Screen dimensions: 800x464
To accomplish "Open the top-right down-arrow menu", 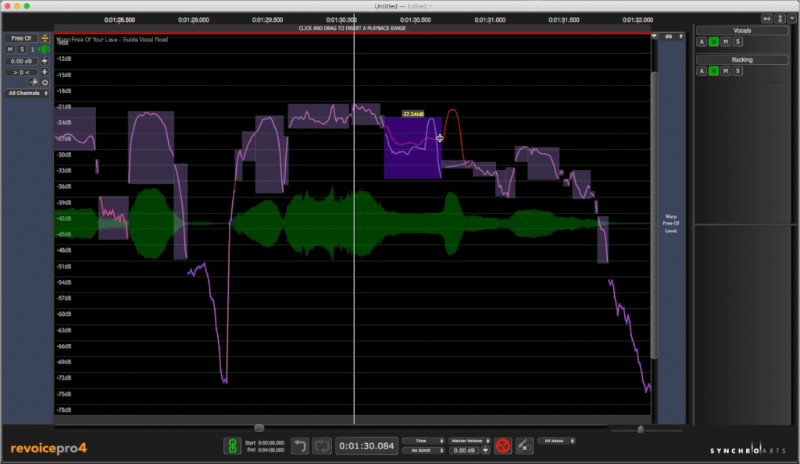I will (x=792, y=18).
